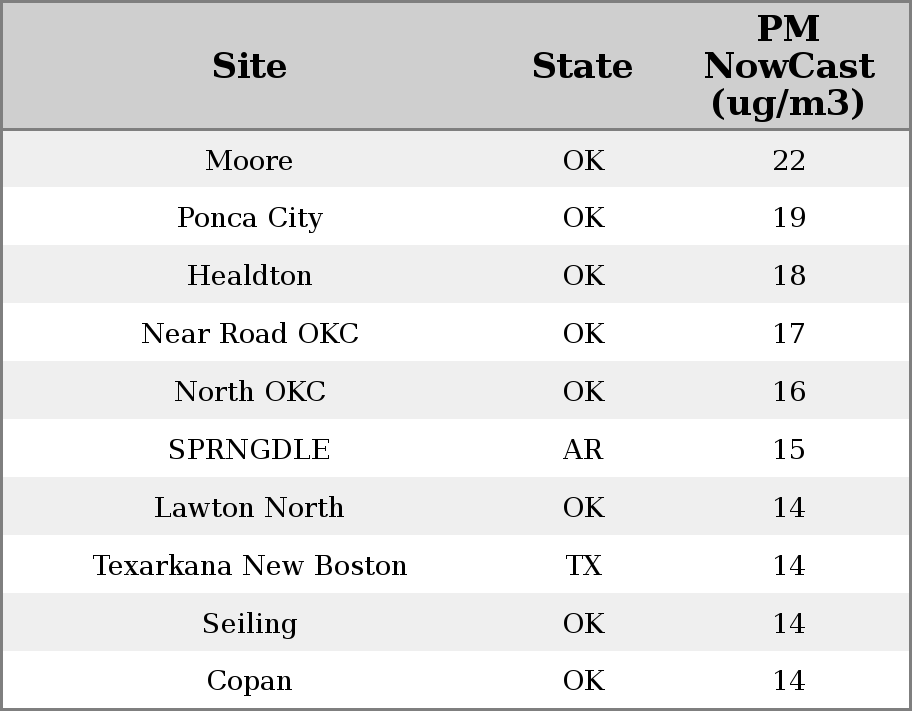Viewport: 912px width, 711px height.
Task: Click the Lawton North site name
Action: point(249,507)
